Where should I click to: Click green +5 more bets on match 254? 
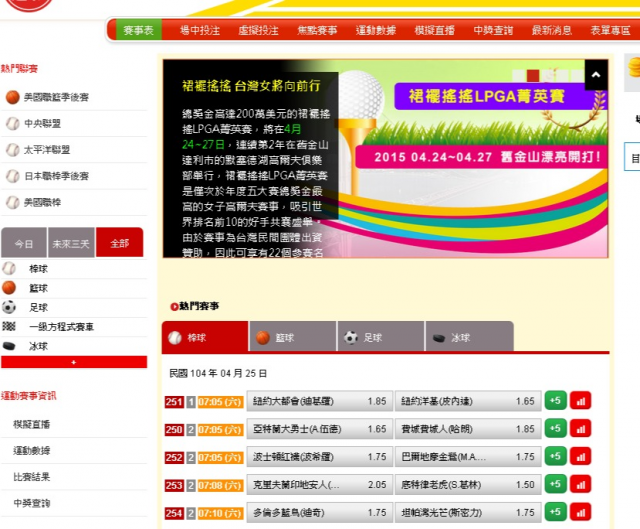pos(555,513)
